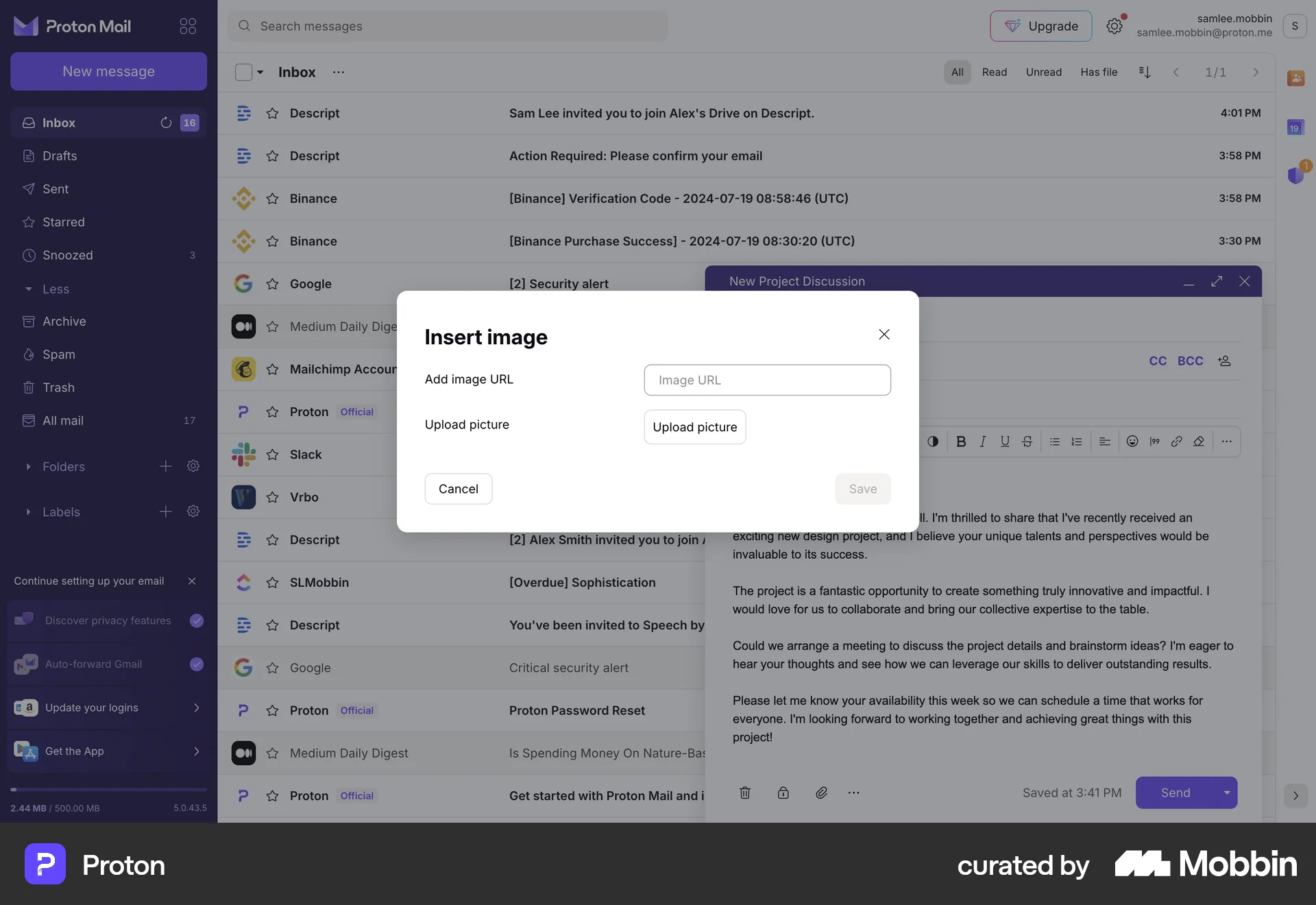The image size is (1316, 905).
Task: Open the Send button dropdown arrow
Action: [x=1226, y=793]
